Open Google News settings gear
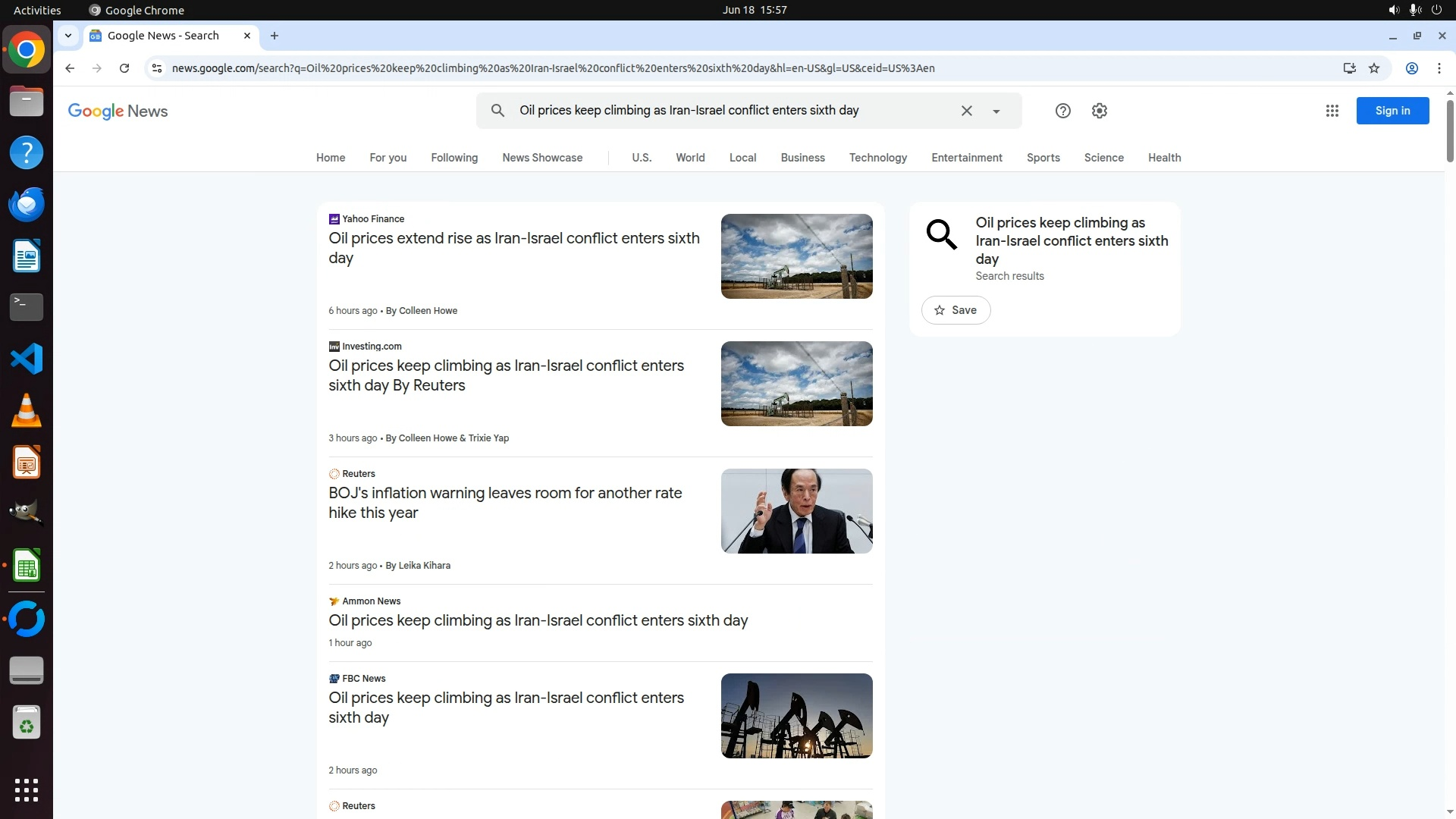Viewport: 1456px width, 819px height. tap(1099, 111)
